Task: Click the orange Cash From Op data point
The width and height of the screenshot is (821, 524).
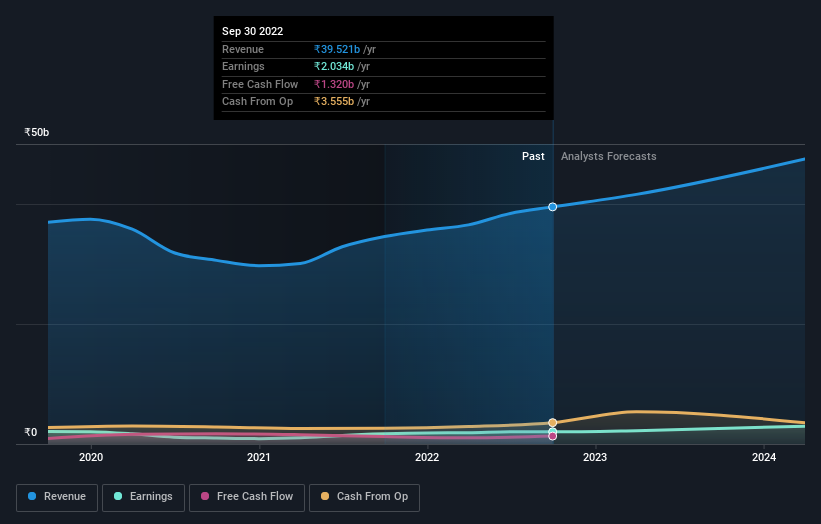Action: click(552, 422)
